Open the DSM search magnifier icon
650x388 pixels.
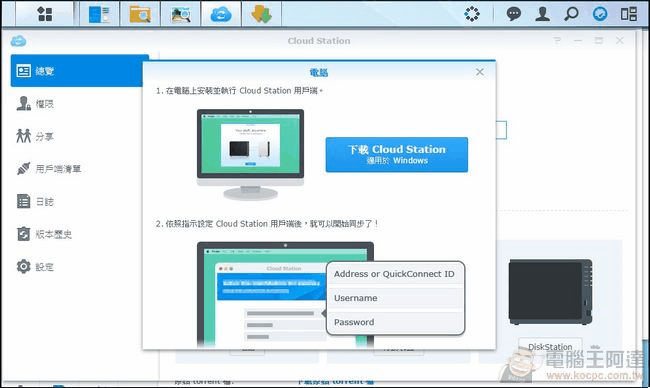(x=571, y=14)
